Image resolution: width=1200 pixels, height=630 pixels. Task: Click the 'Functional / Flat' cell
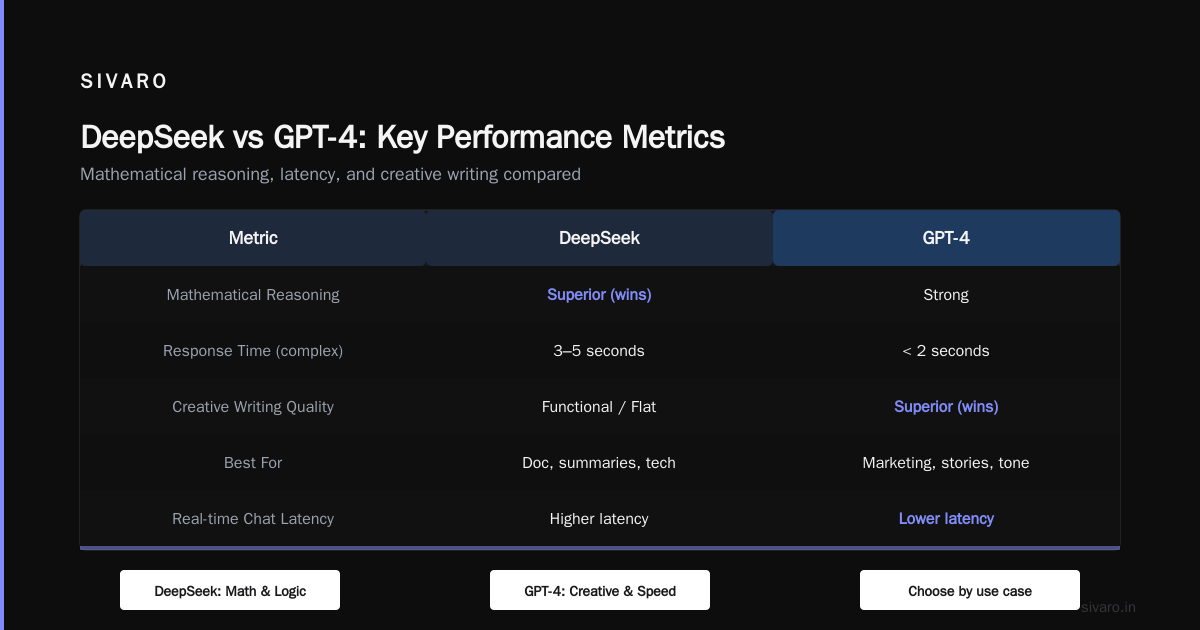click(x=599, y=407)
